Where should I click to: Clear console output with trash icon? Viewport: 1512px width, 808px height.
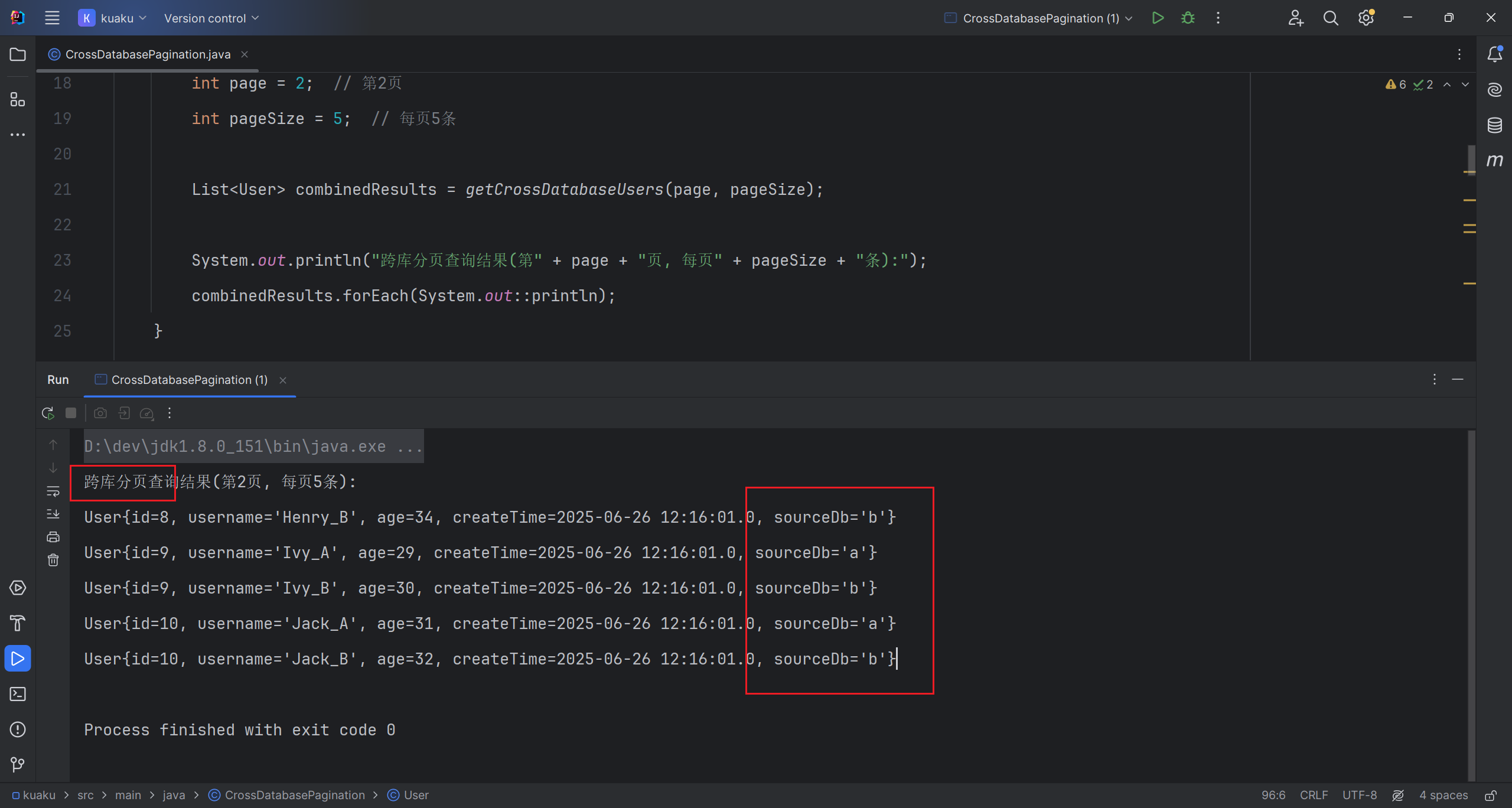53,560
